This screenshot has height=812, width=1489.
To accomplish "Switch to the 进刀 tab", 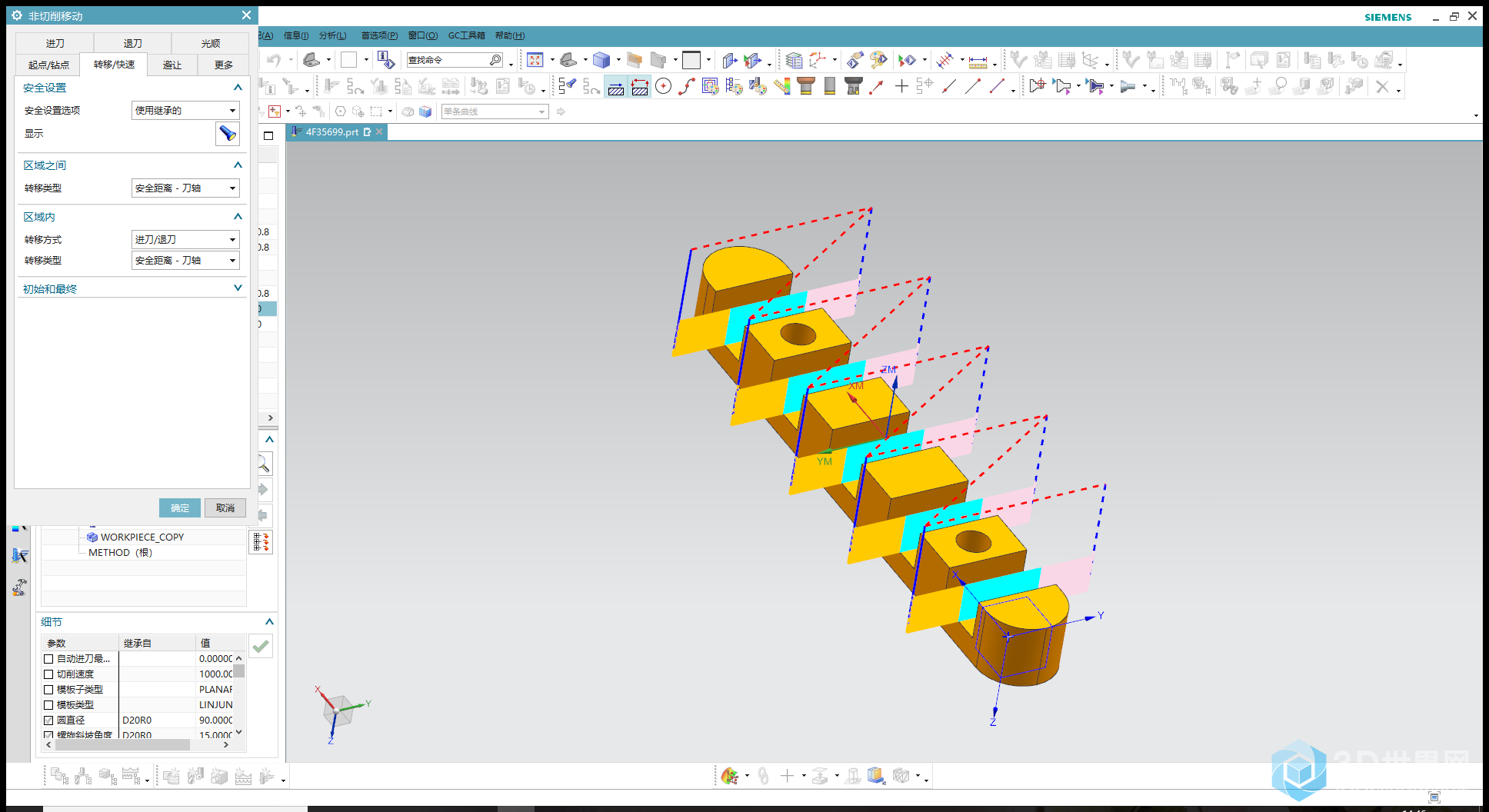I will click(55, 44).
